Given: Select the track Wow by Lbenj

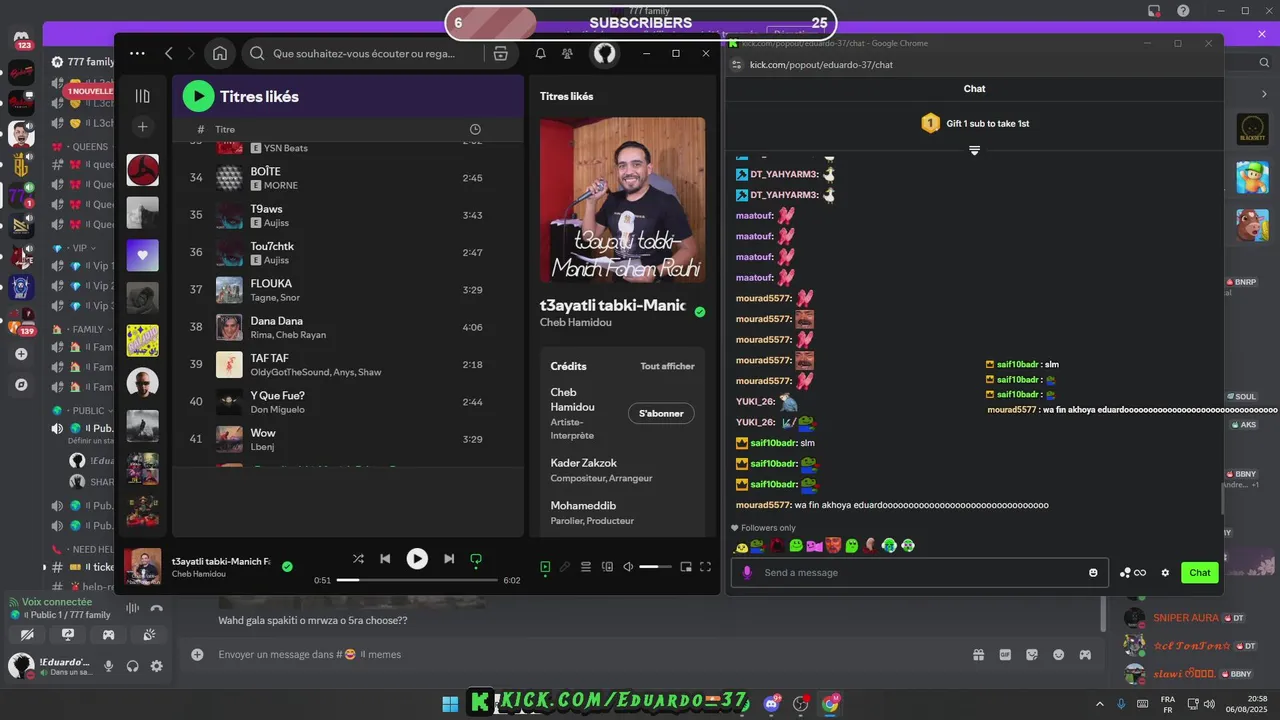Looking at the screenshot, I should point(348,439).
